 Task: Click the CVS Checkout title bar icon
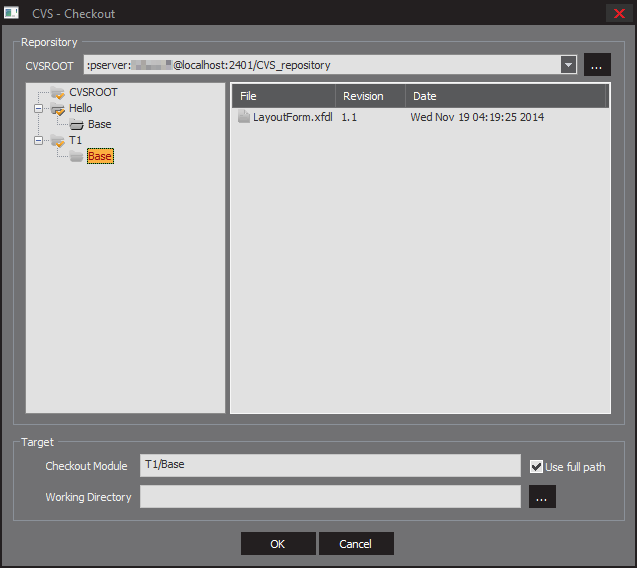[x=12, y=13]
